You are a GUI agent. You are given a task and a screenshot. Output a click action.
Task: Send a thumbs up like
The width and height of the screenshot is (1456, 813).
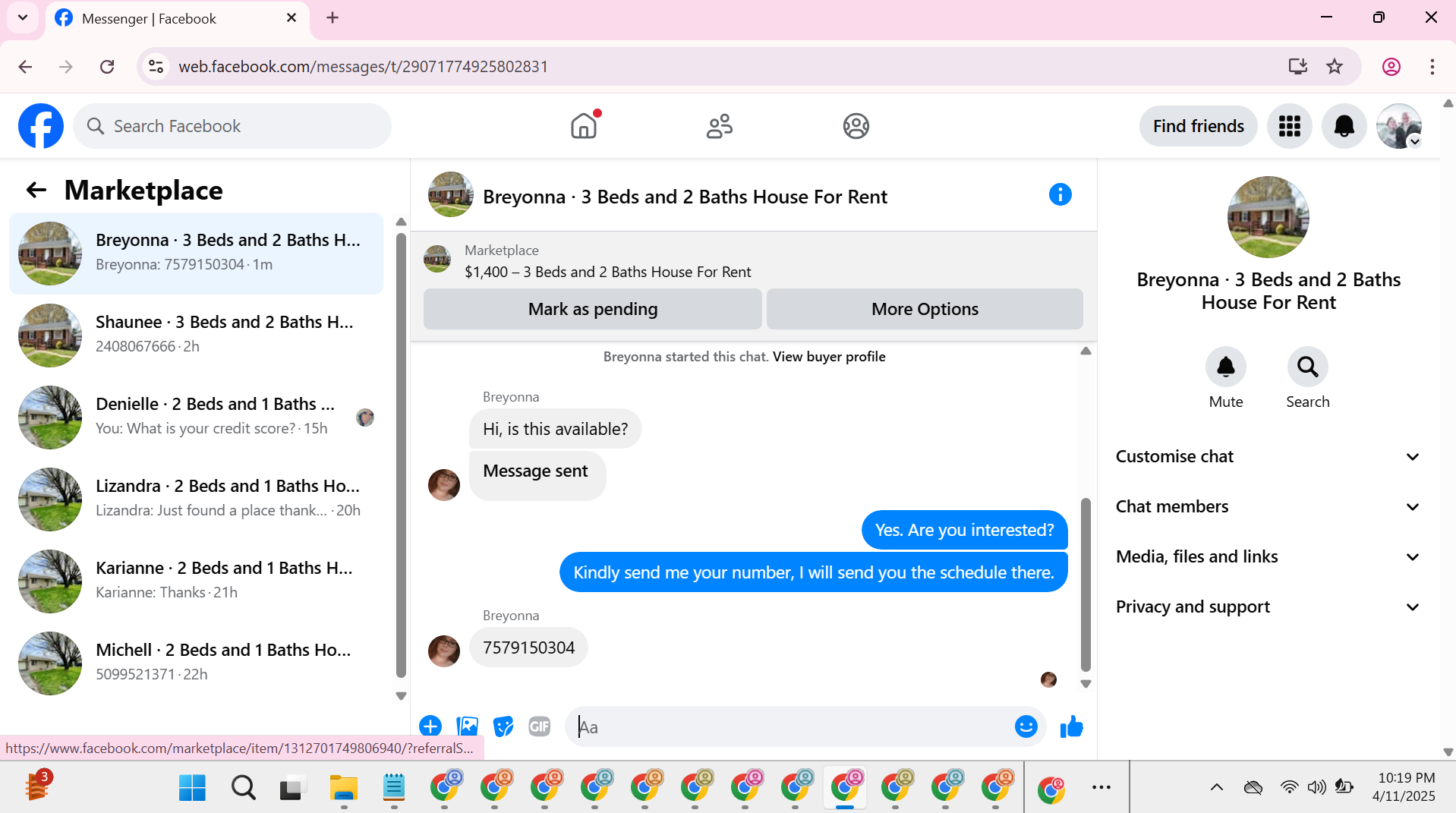1071,726
